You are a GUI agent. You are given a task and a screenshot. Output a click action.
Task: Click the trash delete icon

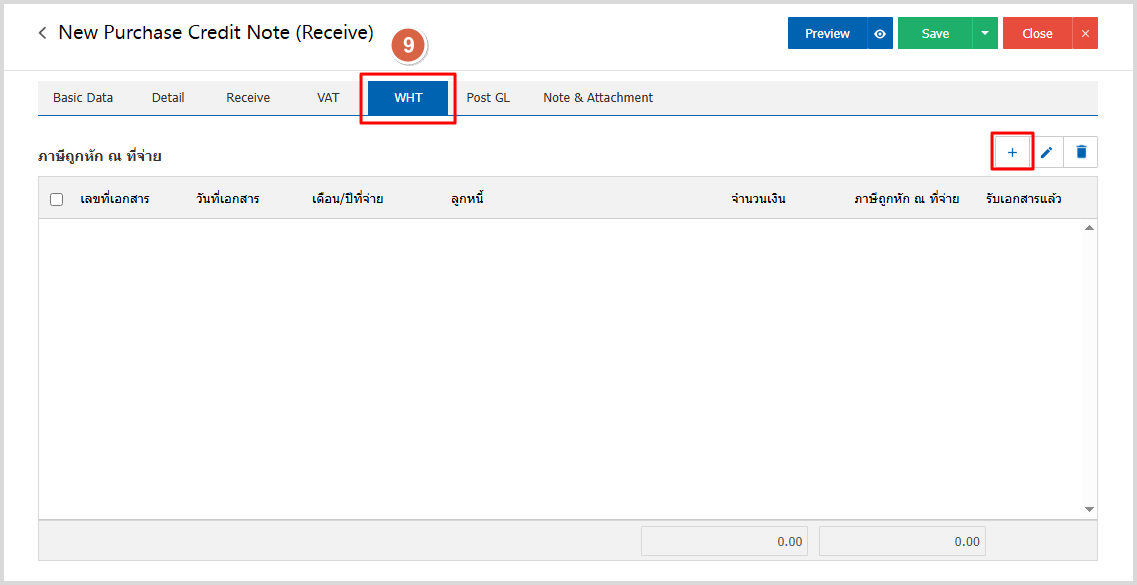pos(1081,152)
